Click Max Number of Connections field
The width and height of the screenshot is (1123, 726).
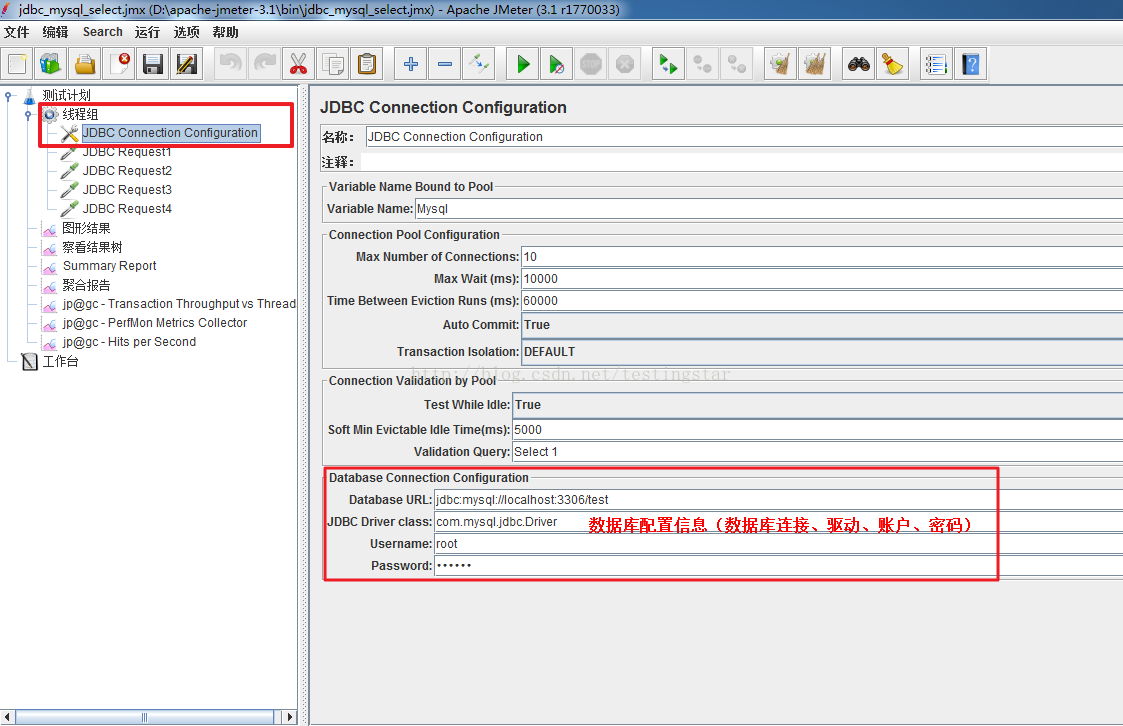coord(822,257)
